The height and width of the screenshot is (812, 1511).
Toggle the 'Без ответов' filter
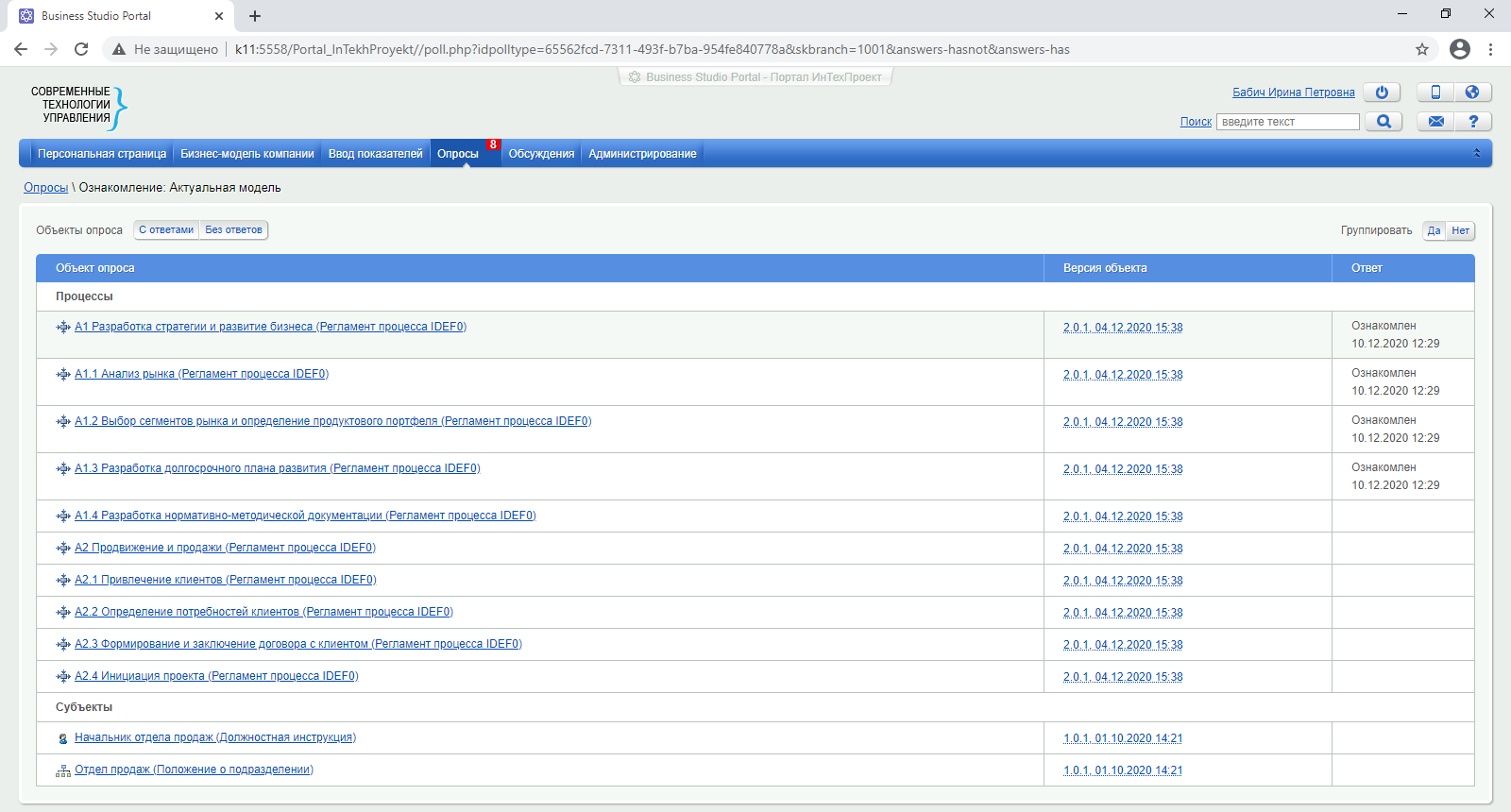pos(233,230)
